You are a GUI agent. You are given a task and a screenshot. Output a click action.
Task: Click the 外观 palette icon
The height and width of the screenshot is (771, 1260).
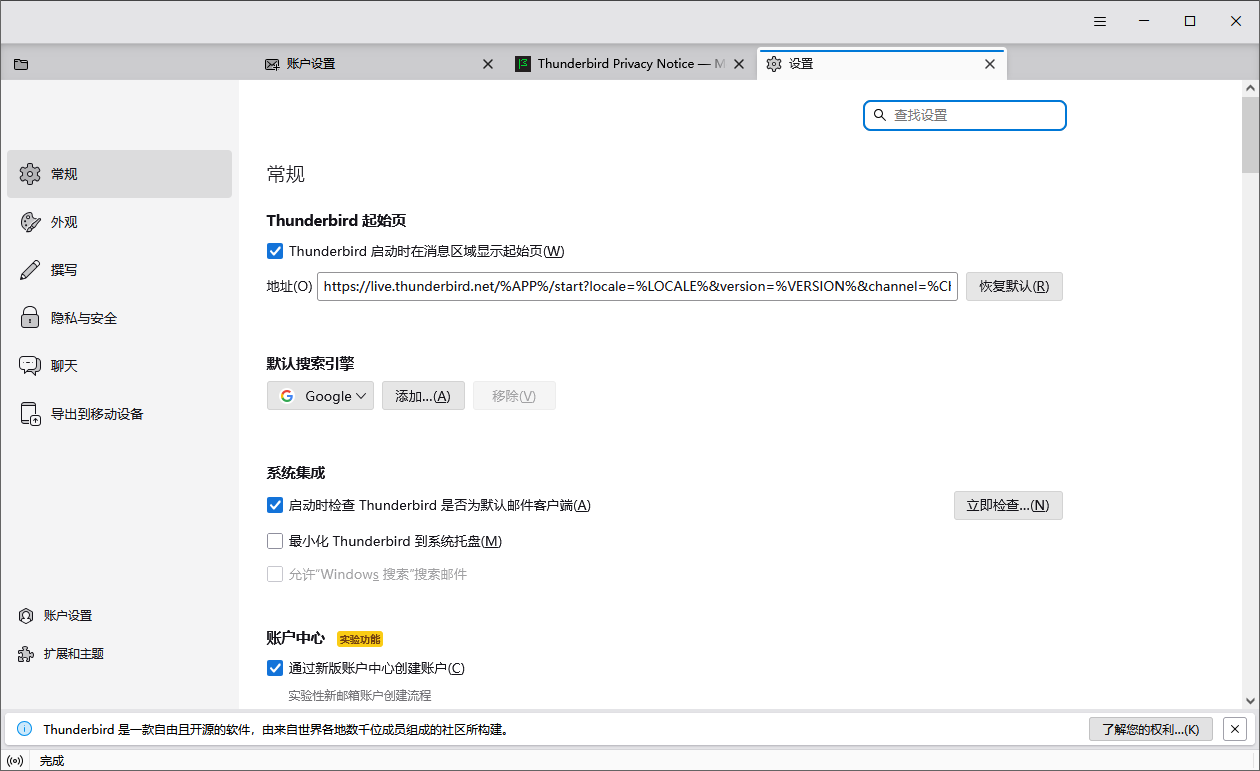pos(30,222)
